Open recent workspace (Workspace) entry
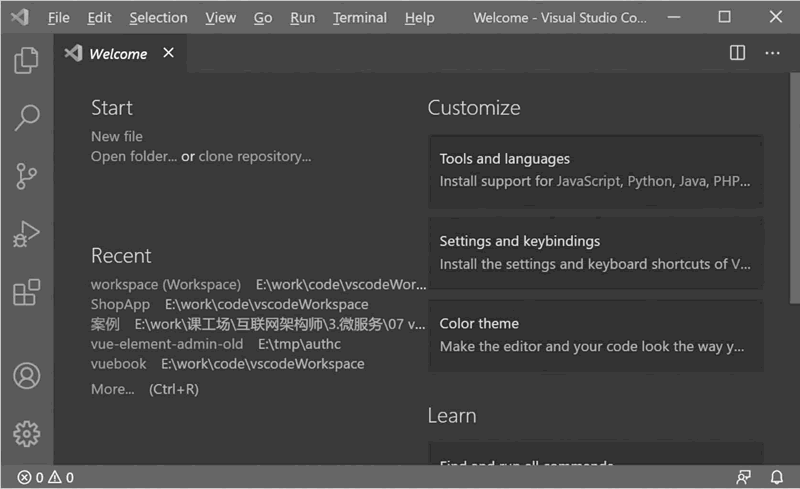The image size is (800, 489). (x=166, y=284)
